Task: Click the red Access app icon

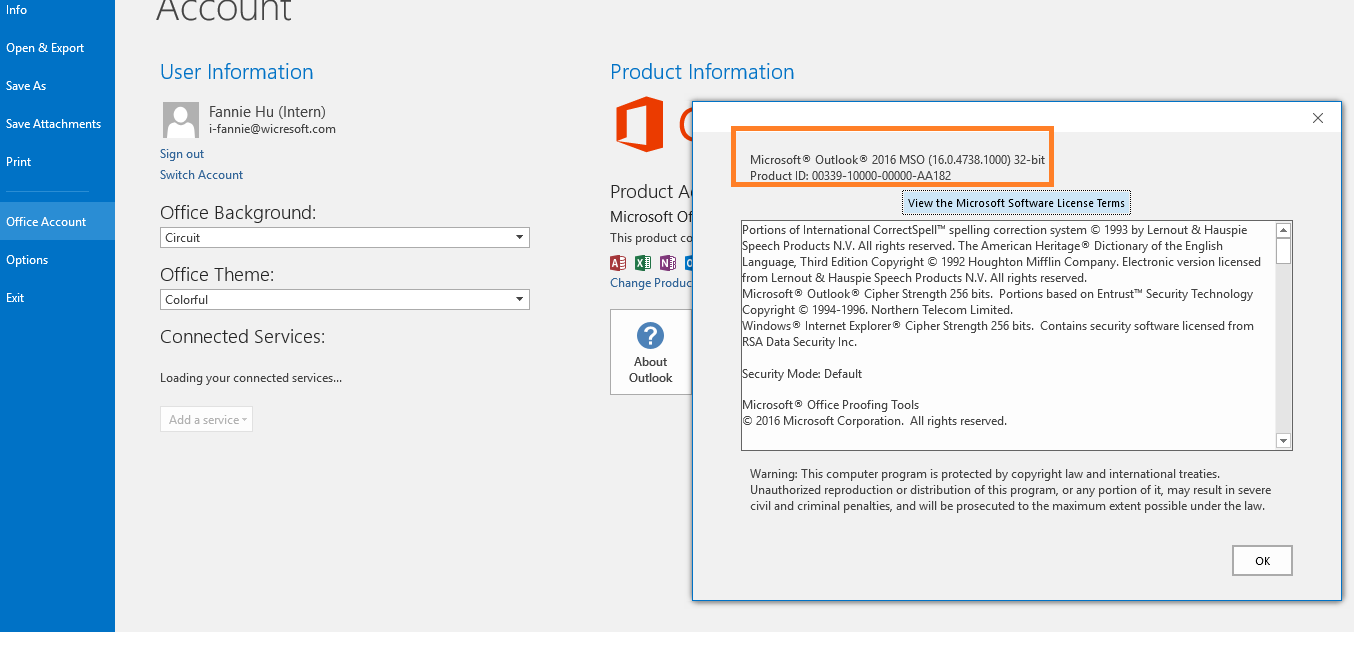Action: coord(618,263)
